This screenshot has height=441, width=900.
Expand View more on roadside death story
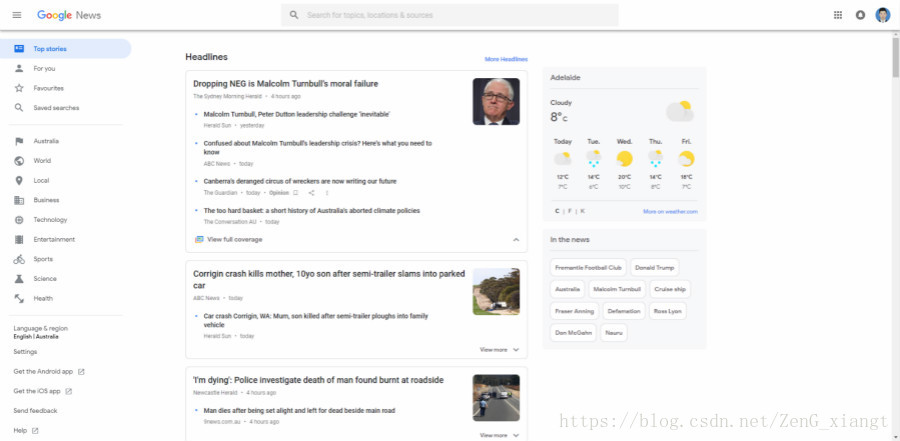499,435
